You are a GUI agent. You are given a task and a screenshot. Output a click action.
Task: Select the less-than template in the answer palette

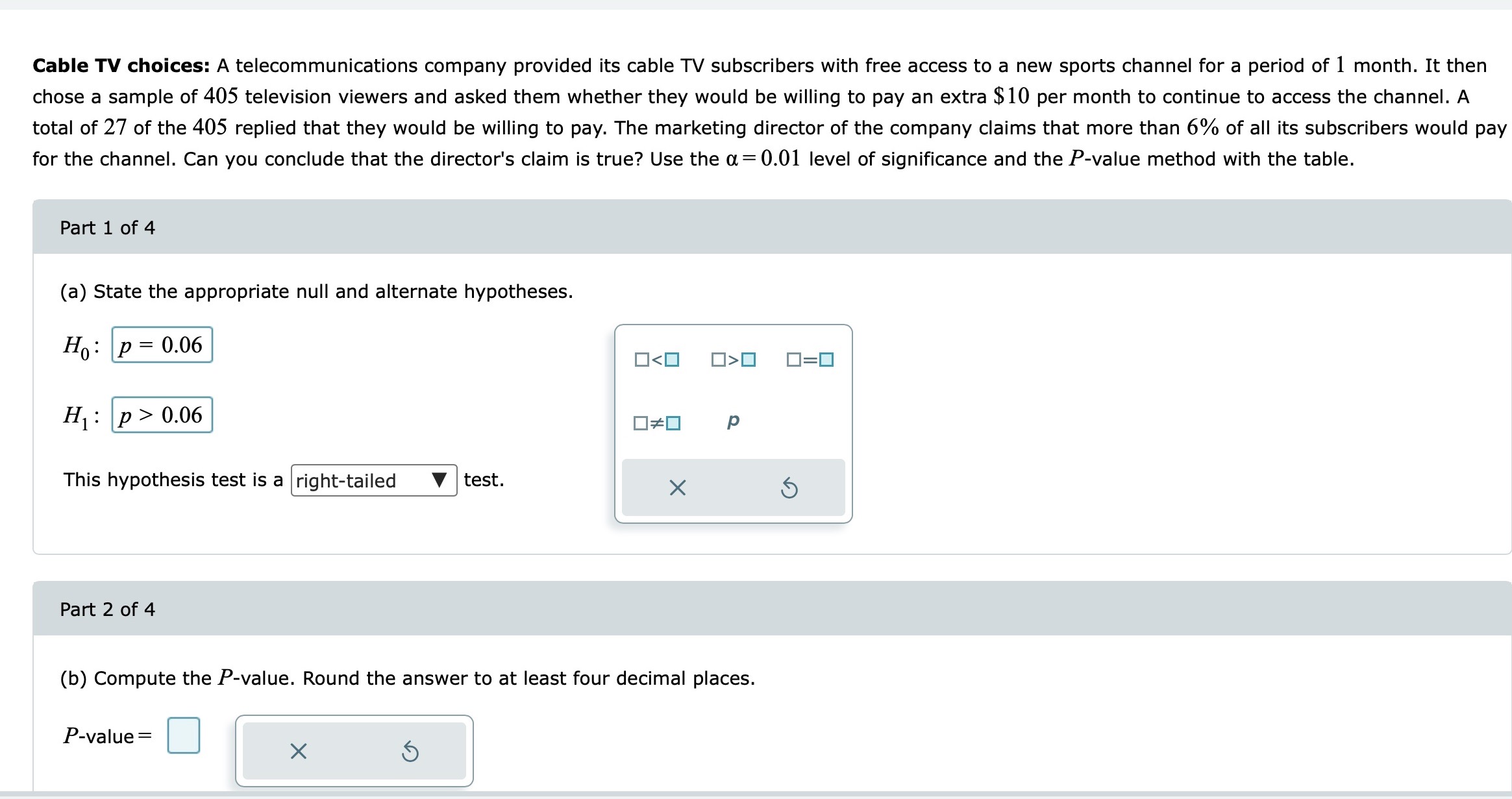655,360
